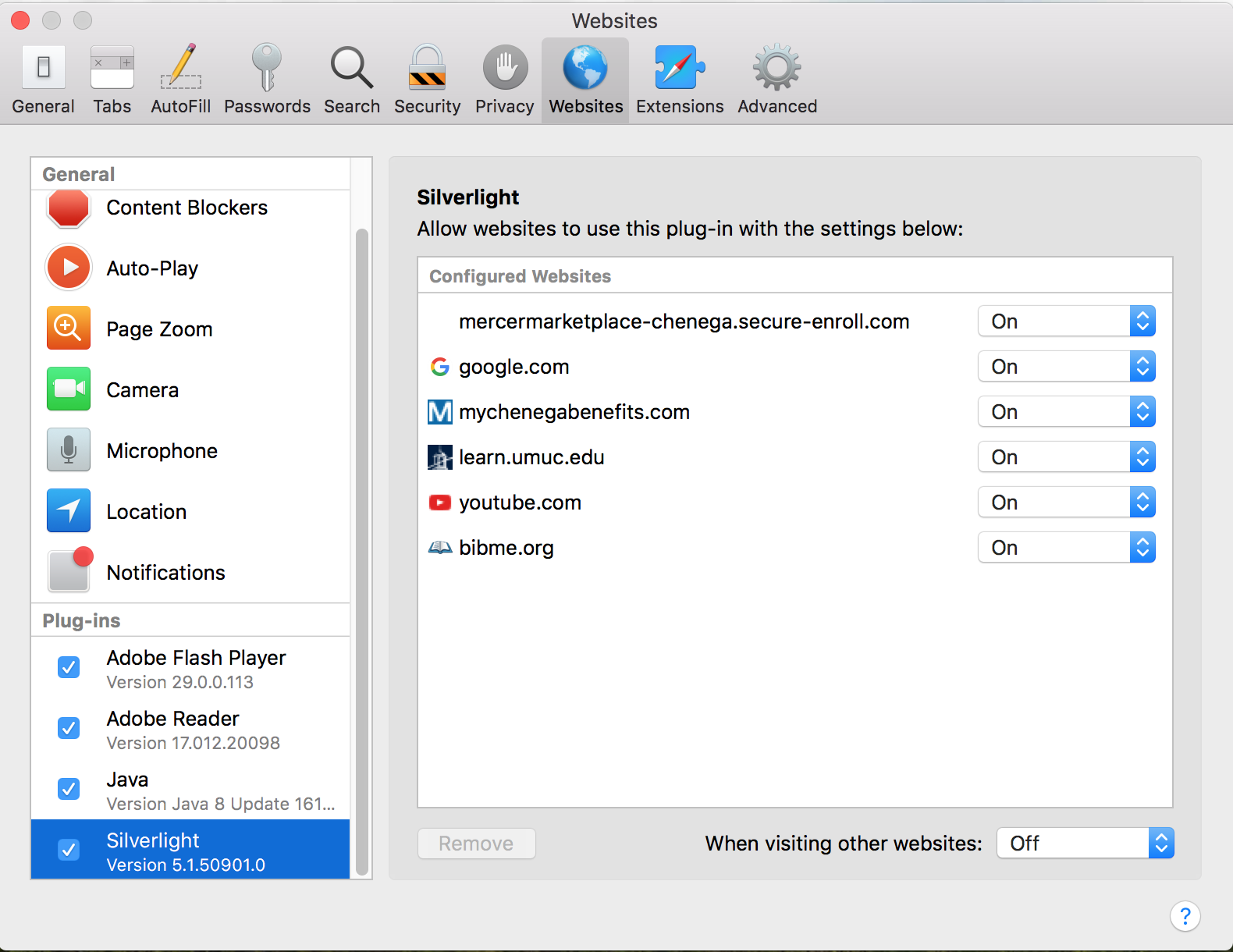Image resolution: width=1233 pixels, height=952 pixels.
Task: Switch to the Passwords tab label
Action: [267, 106]
